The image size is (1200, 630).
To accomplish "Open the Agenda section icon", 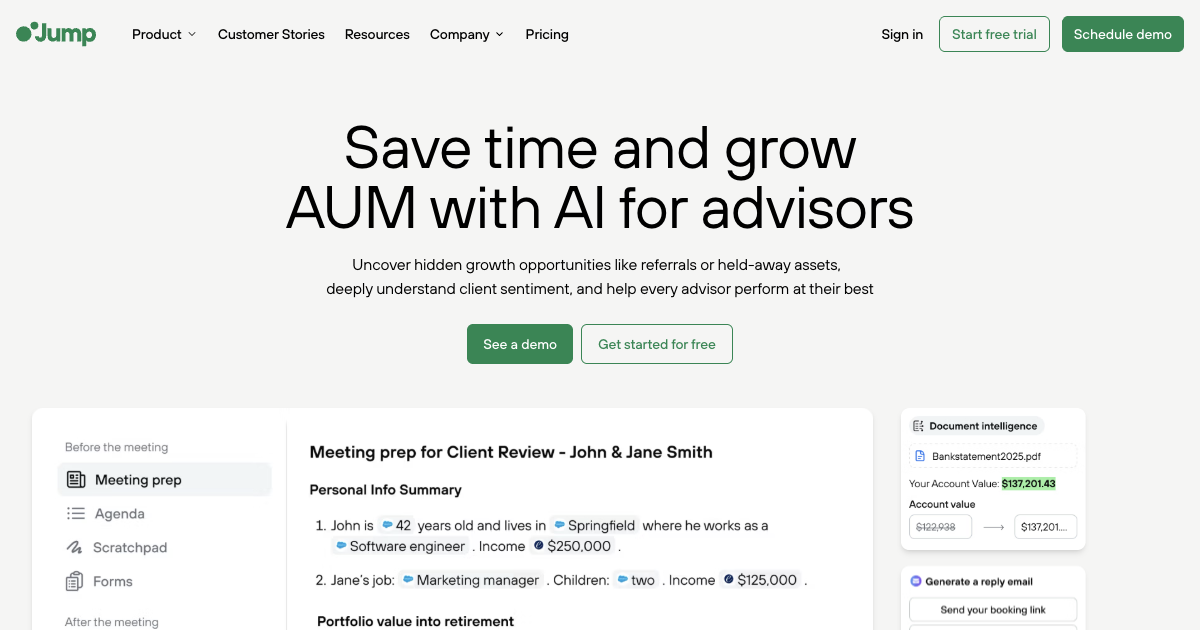I will click(x=77, y=513).
